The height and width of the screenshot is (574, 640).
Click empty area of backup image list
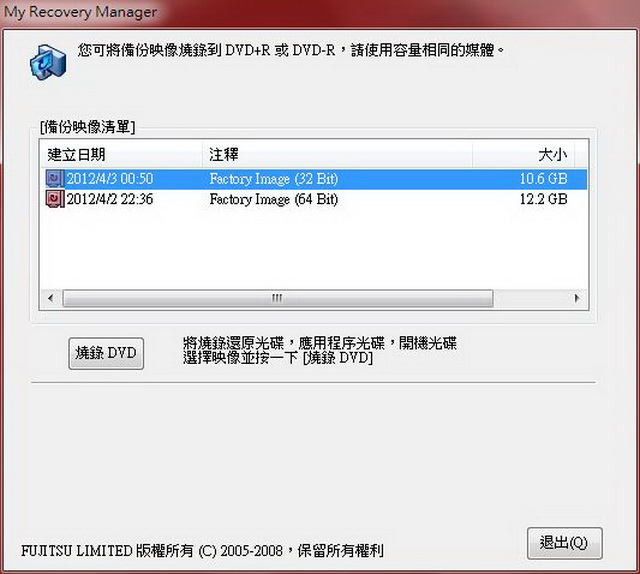[314, 249]
